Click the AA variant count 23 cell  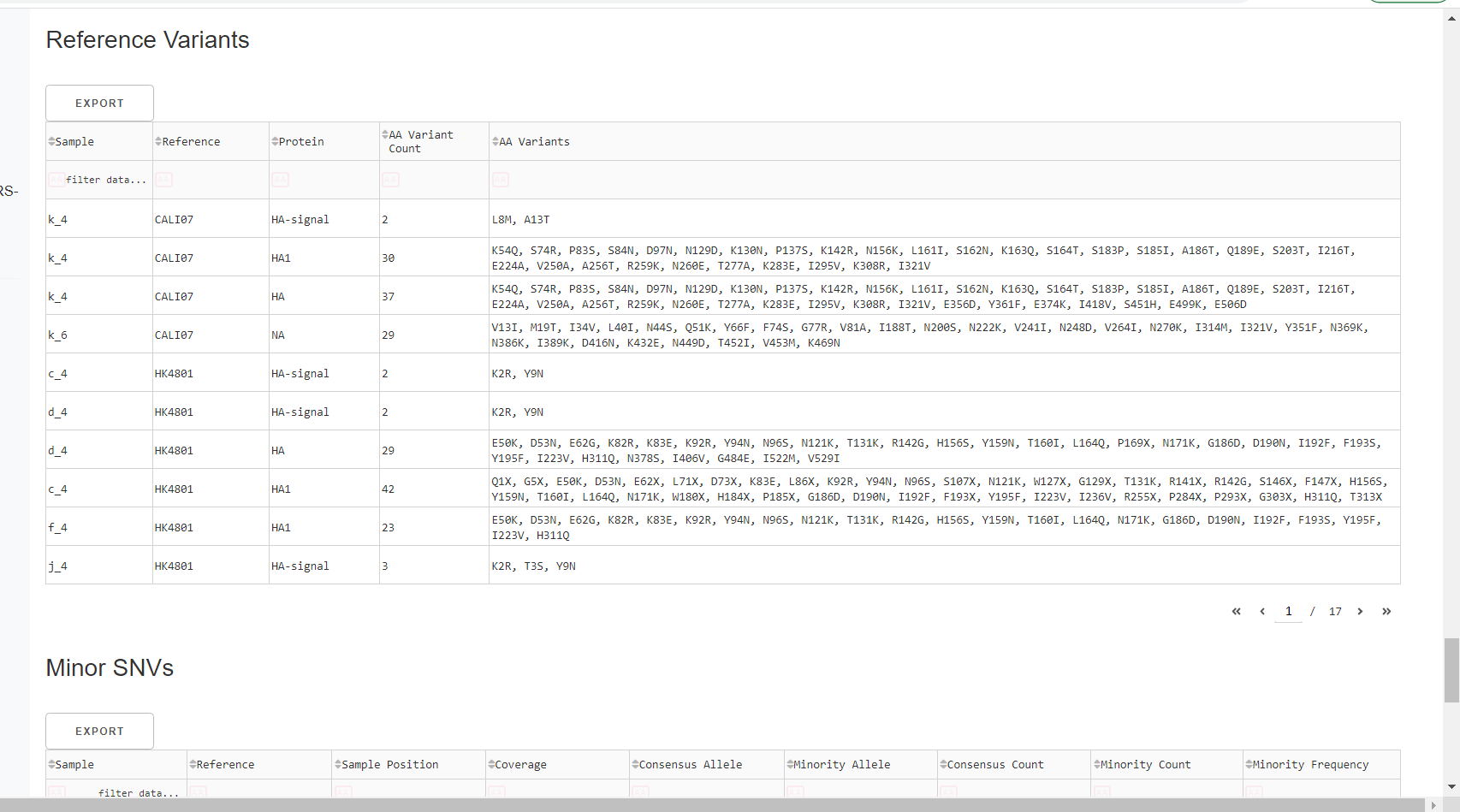click(x=434, y=527)
